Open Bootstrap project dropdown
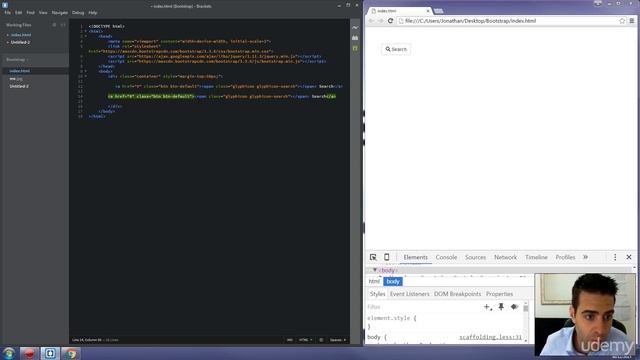The height and width of the screenshot is (360, 640). 17,60
